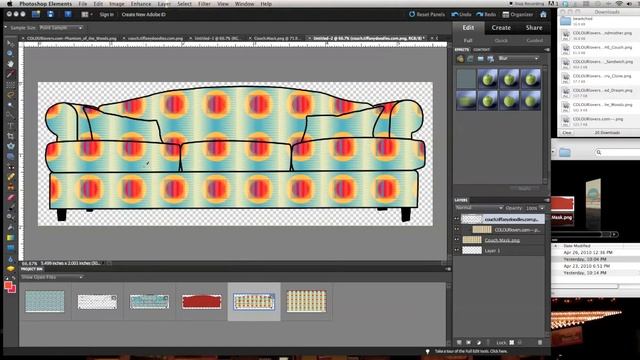Click Clear button in Downloads window
This screenshot has height=360, width=640.
click(x=567, y=133)
